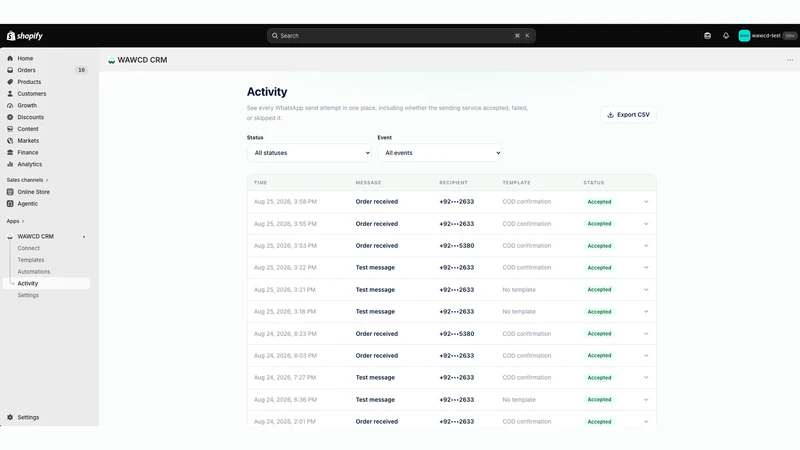800x450 pixels.
Task: Click the Export CSV button
Action: tap(628, 115)
